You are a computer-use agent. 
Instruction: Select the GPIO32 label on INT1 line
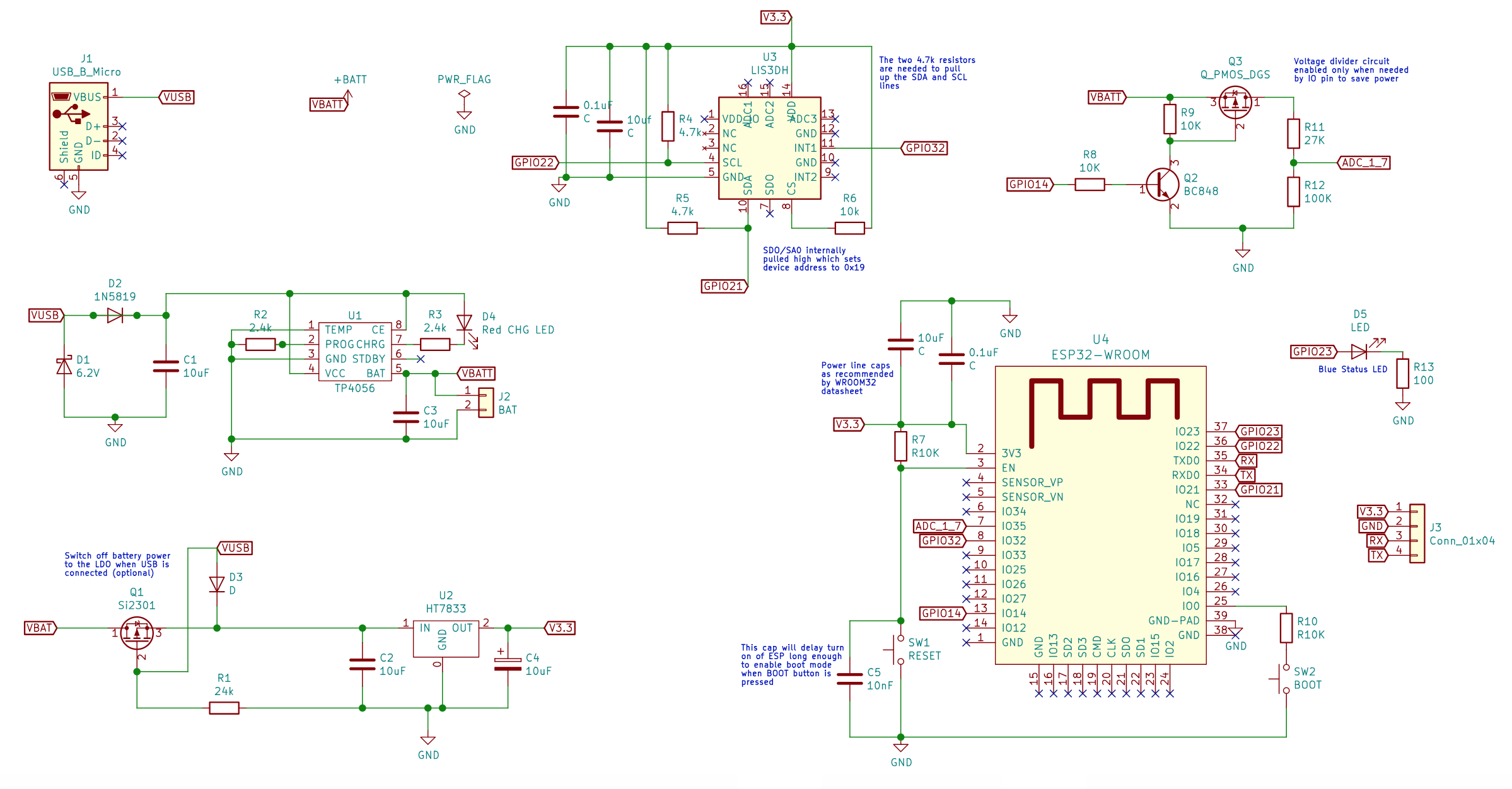924,148
